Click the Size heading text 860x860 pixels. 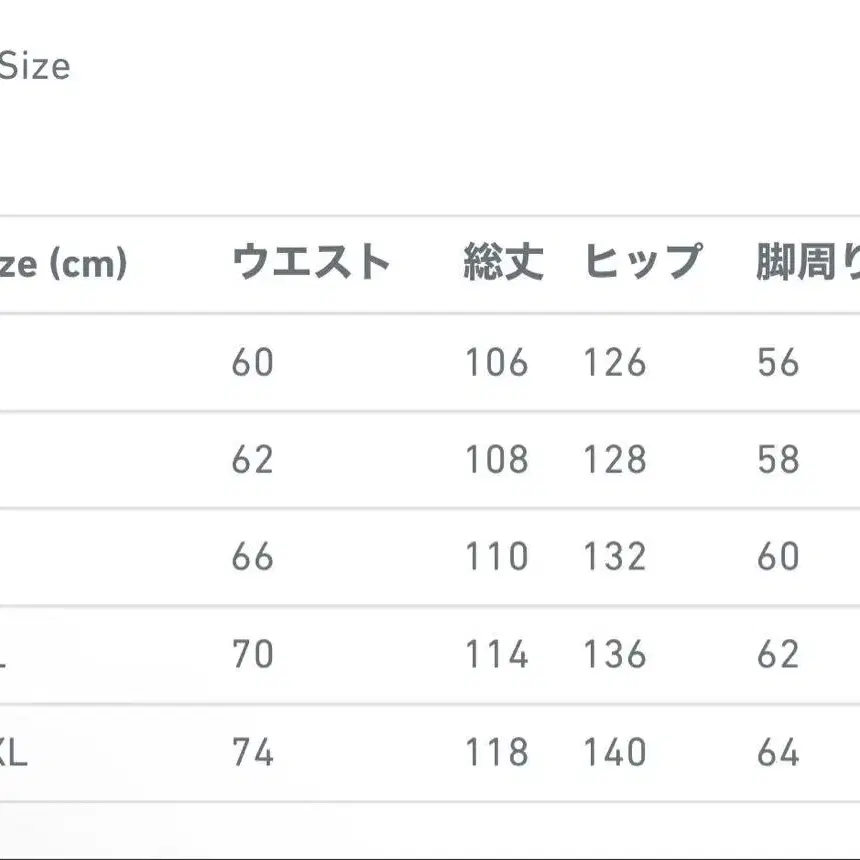click(x=35, y=66)
